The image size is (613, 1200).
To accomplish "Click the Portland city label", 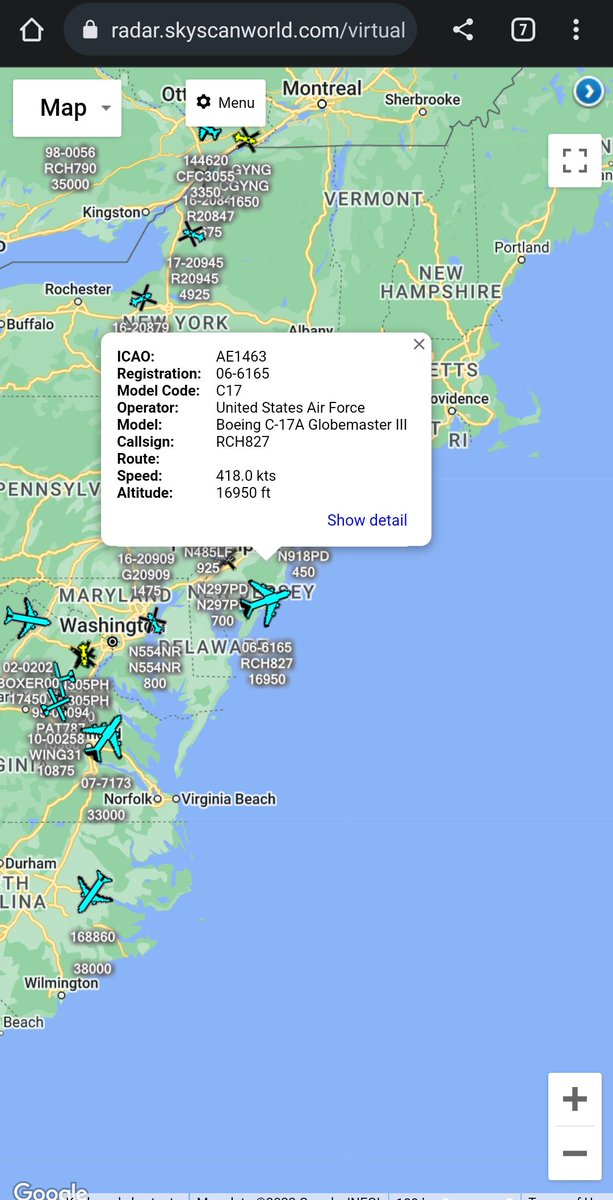I will [x=522, y=247].
